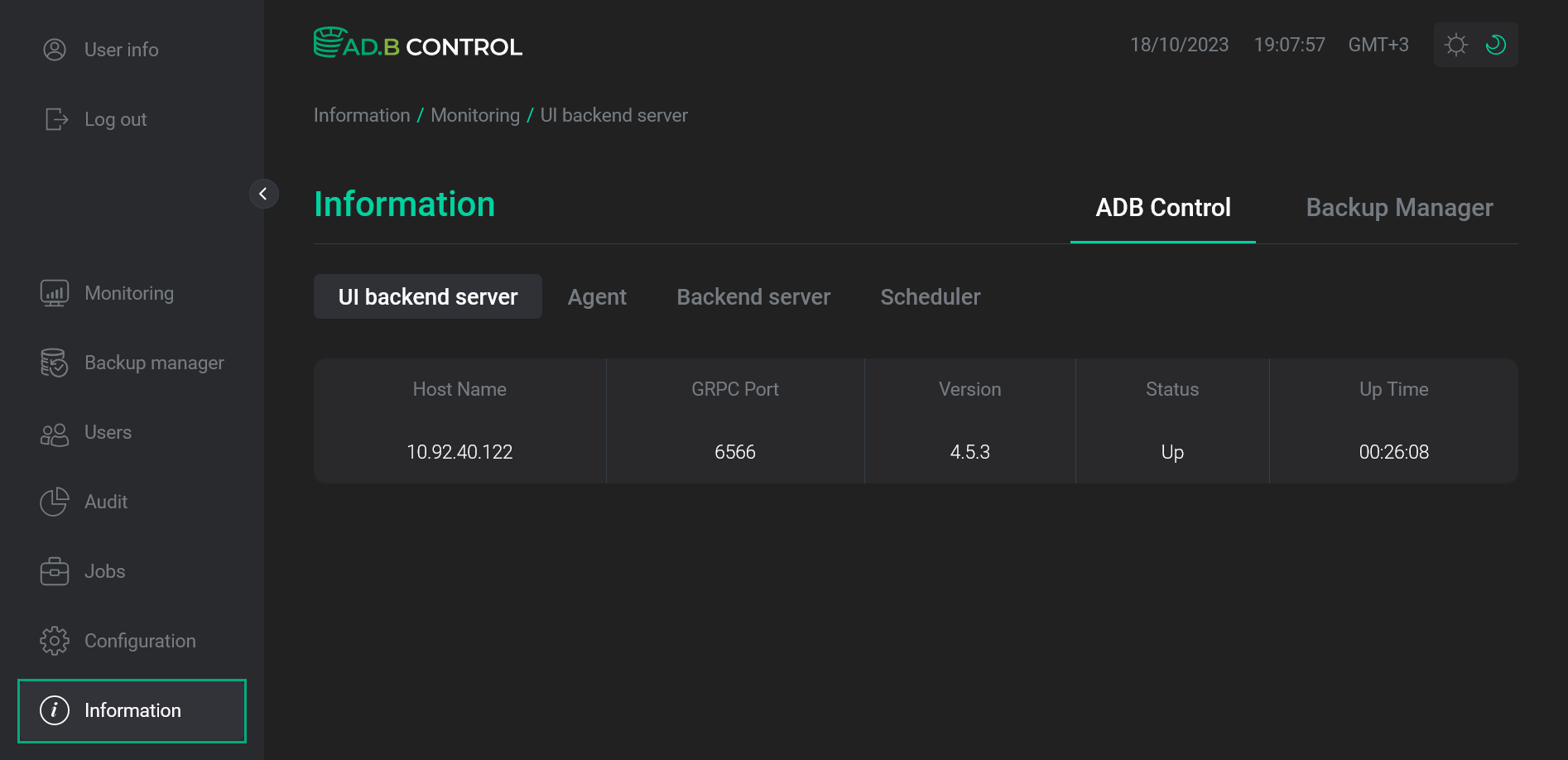
Task: Expand the Monitoring breadcrumb section
Action: [474, 115]
